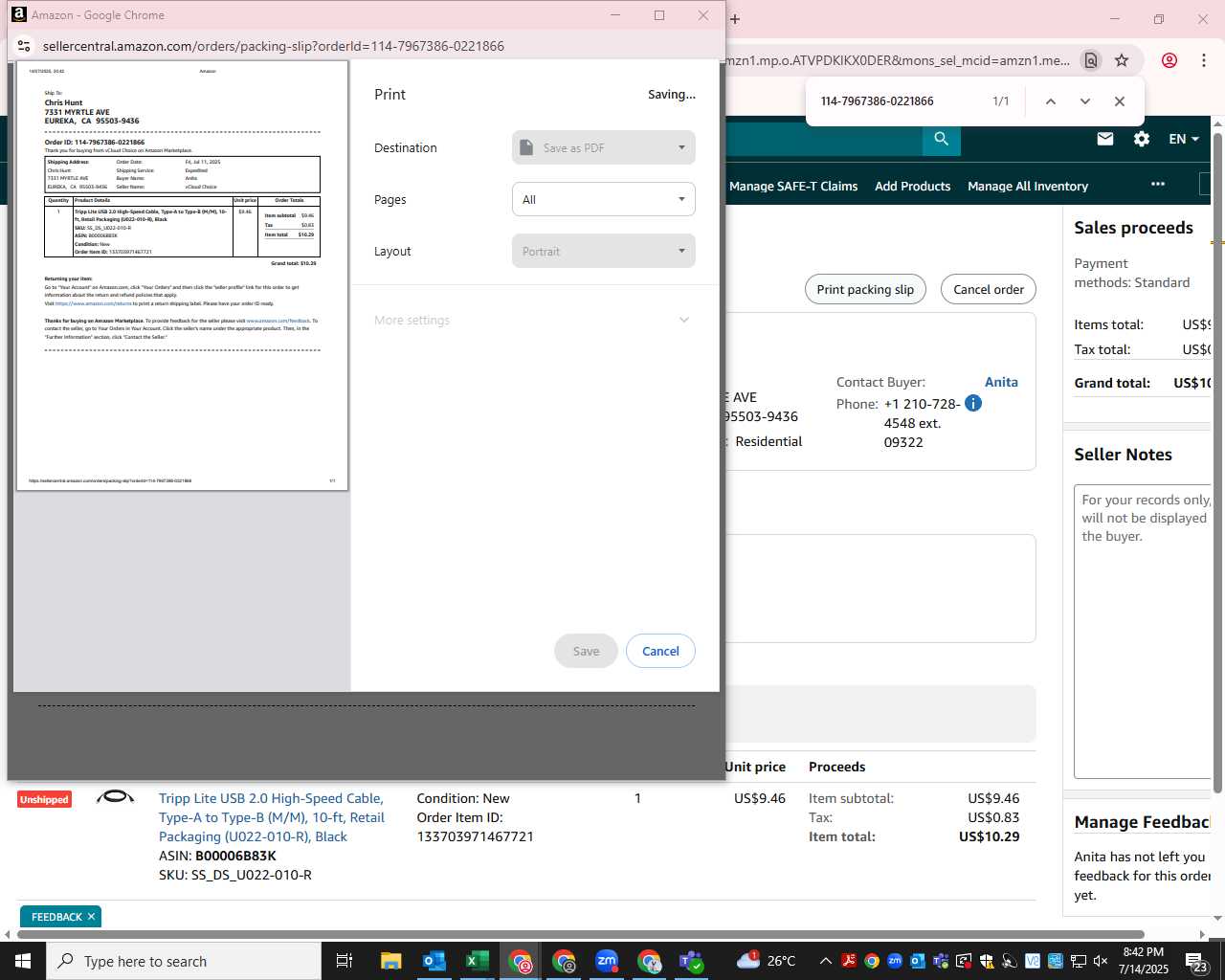
Task: Show hidden system tray icons chevron
Action: click(825, 961)
